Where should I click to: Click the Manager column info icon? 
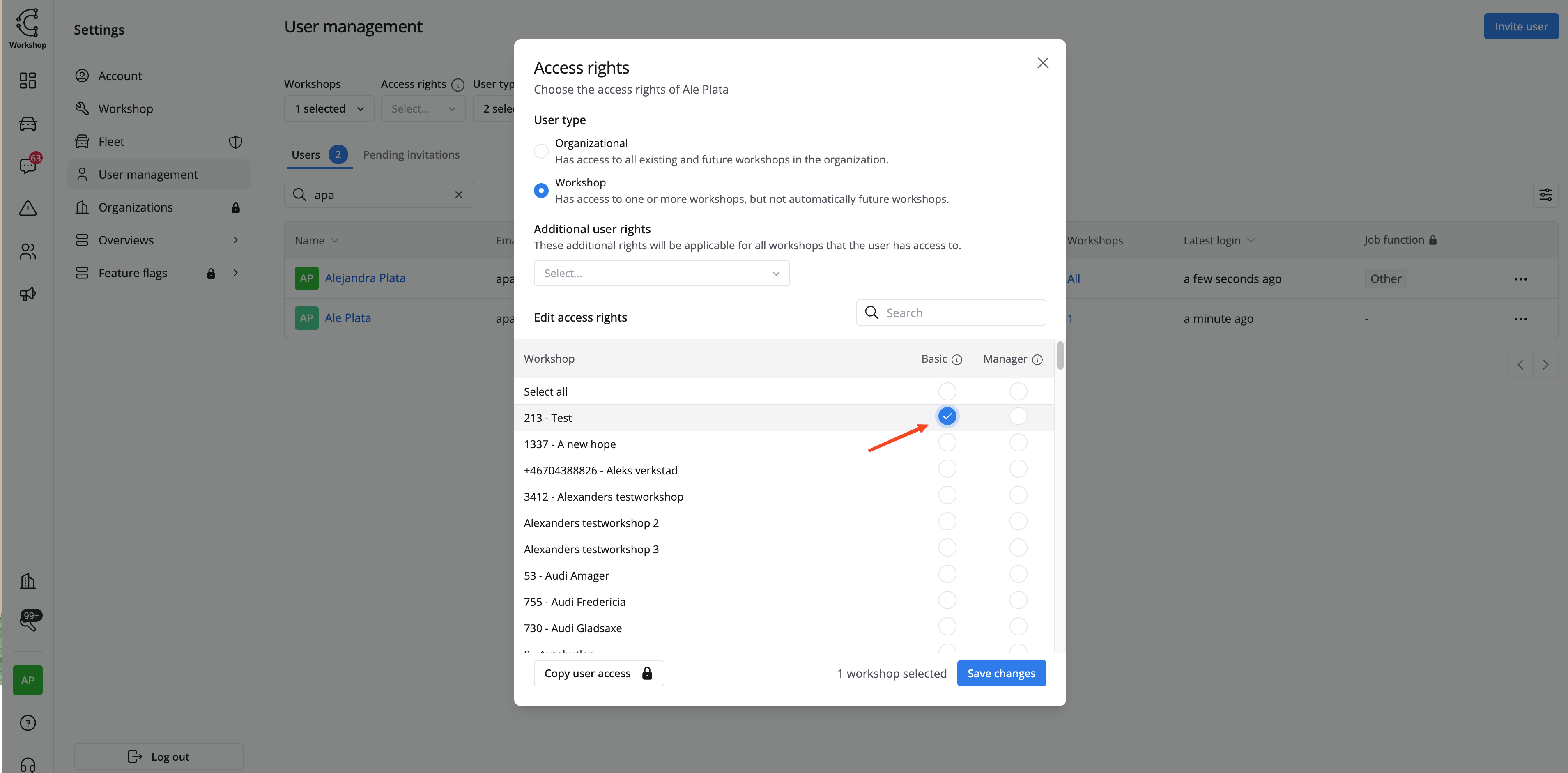click(x=1037, y=360)
